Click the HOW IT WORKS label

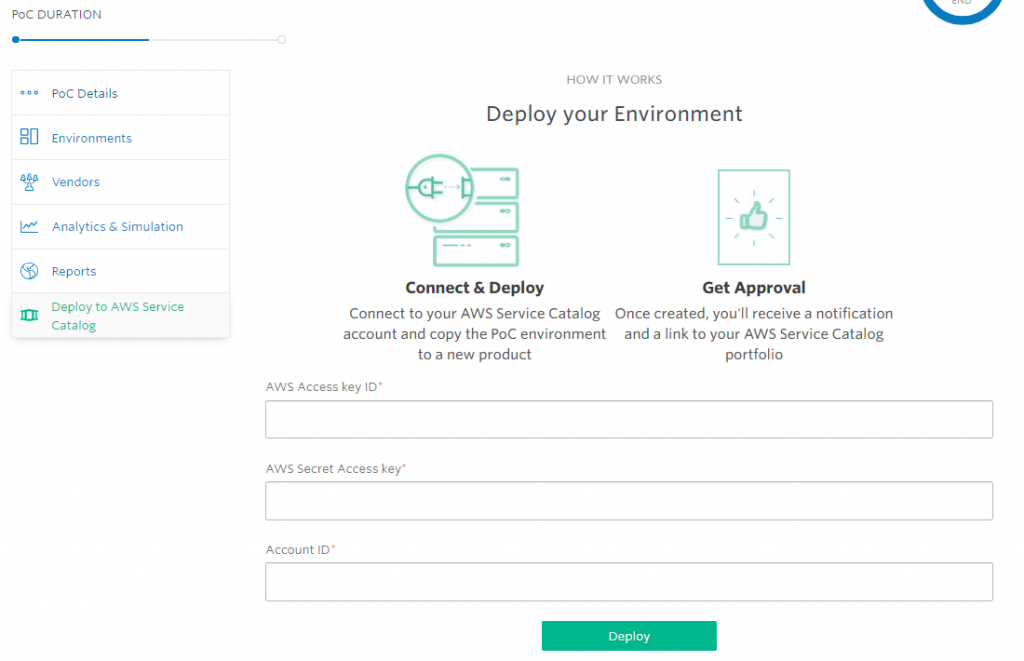click(614, 80)
